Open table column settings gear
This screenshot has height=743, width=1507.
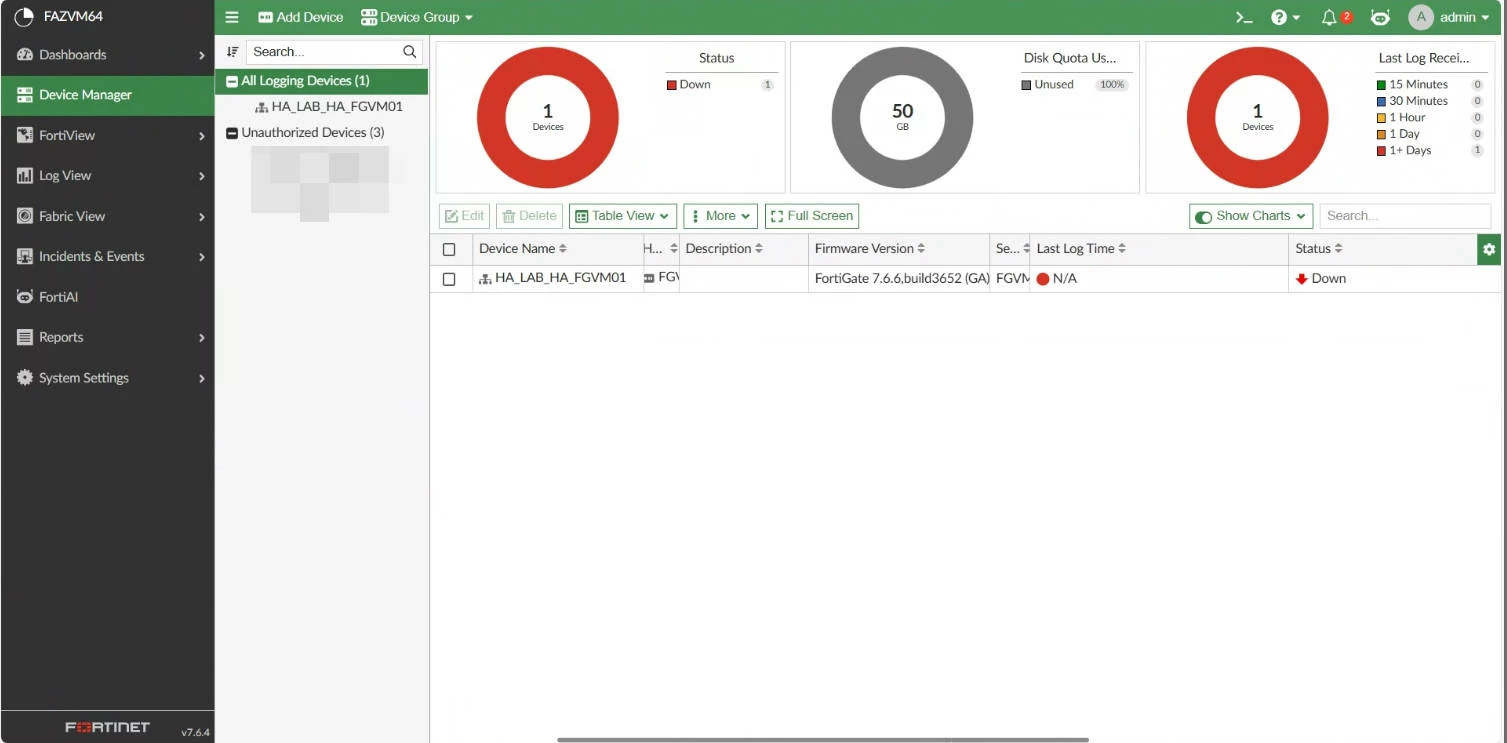click(x=1489, y=249)
